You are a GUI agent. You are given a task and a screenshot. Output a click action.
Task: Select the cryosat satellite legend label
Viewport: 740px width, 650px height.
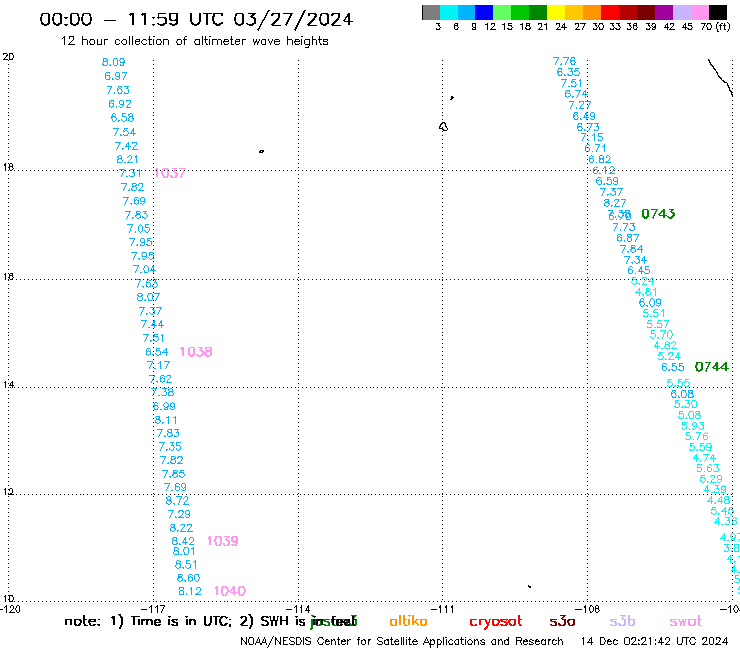(496, 622)
